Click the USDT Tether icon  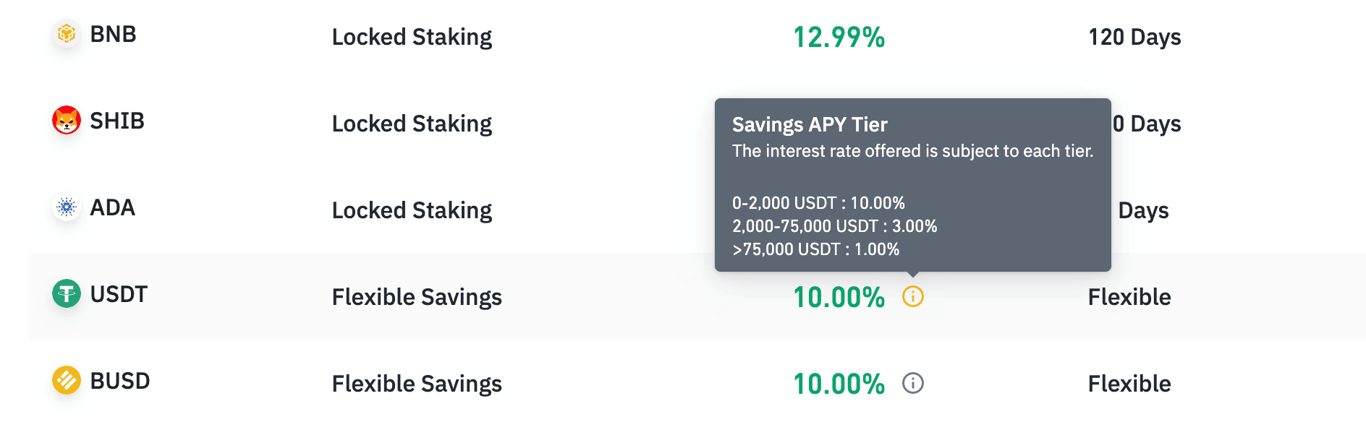[66, 294]
